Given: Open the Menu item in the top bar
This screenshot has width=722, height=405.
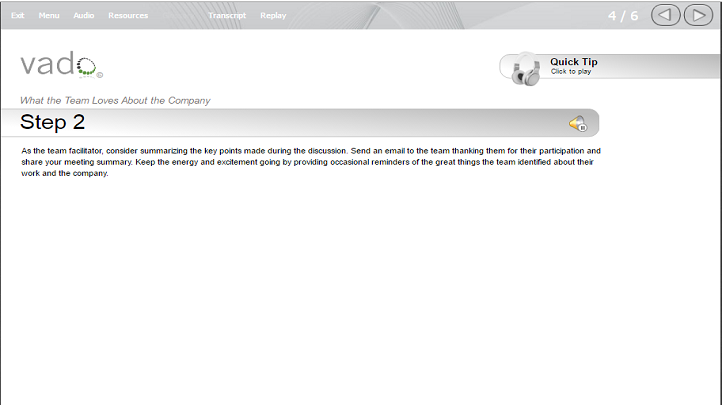Looking at the screenshot, I should [x=49, y=15].
